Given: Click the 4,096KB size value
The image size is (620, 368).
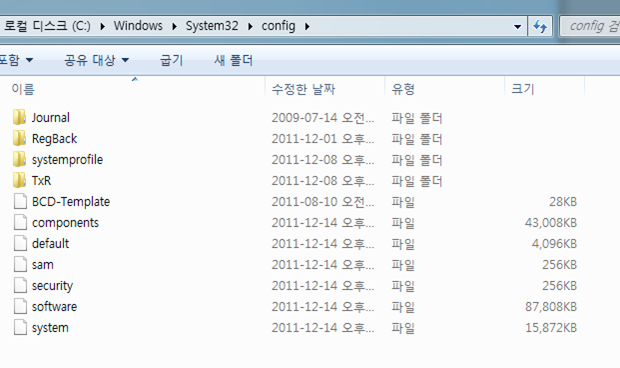Looking at the screenshot, I should pyautogui.click(x=554, y=243).
